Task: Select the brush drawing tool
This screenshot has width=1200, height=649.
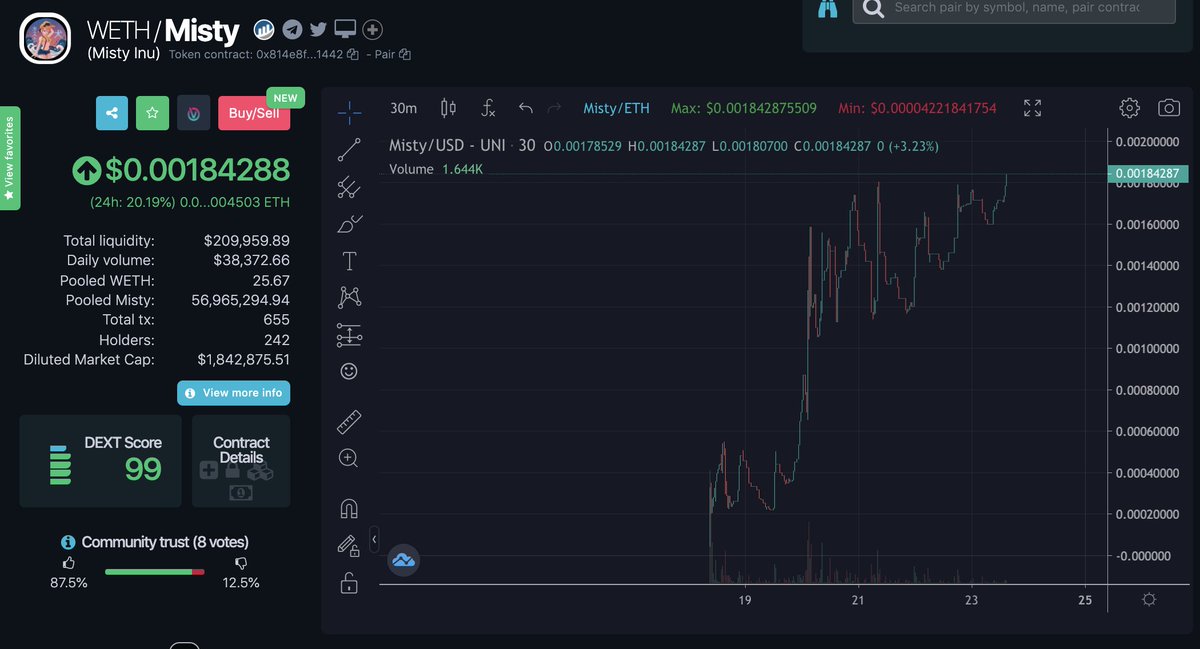Action: coord(349,223)
